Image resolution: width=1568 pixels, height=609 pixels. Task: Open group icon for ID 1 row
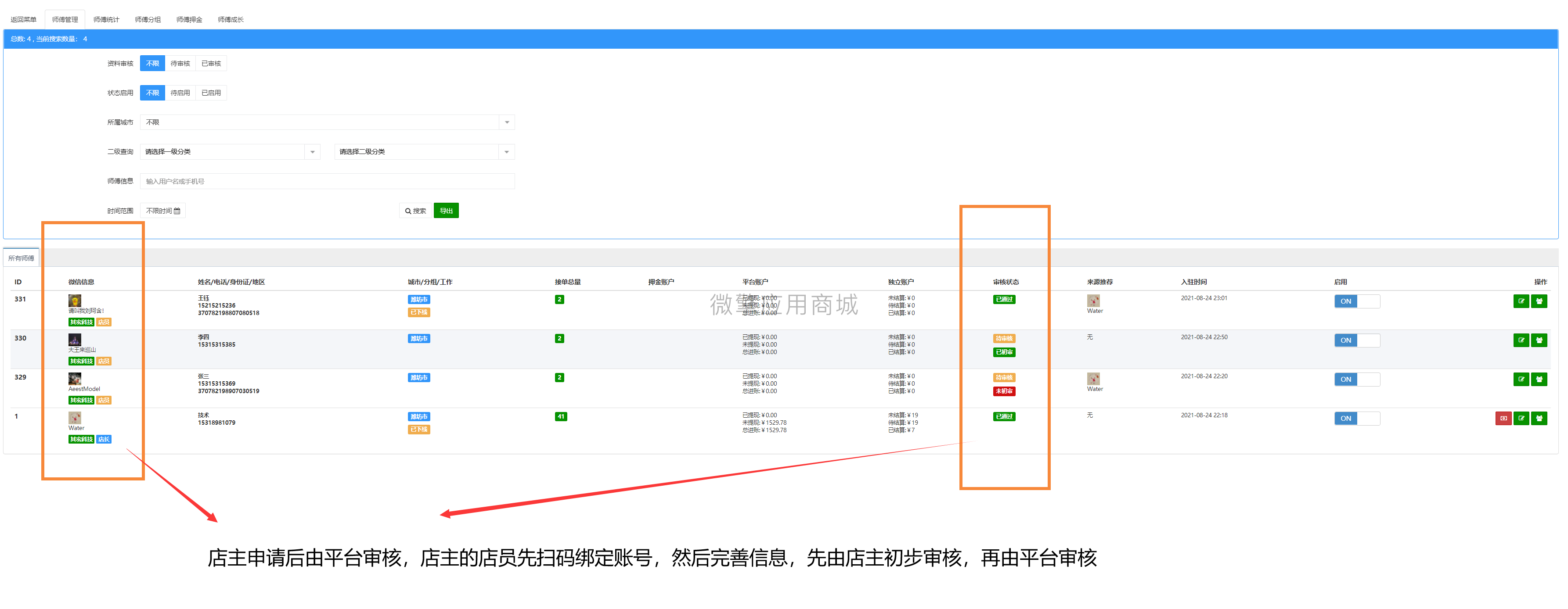(1539, 418)
